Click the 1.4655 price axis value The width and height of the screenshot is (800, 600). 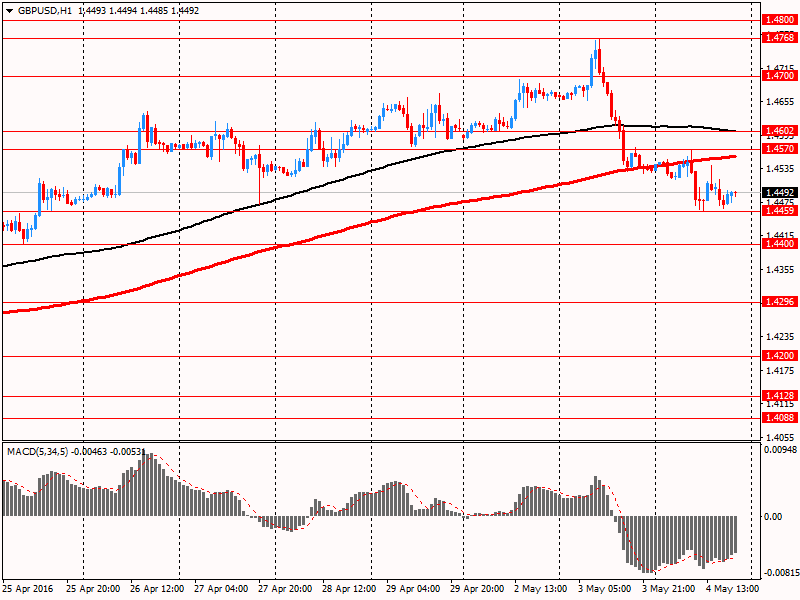pyautogui.click(x=781, y=102)
